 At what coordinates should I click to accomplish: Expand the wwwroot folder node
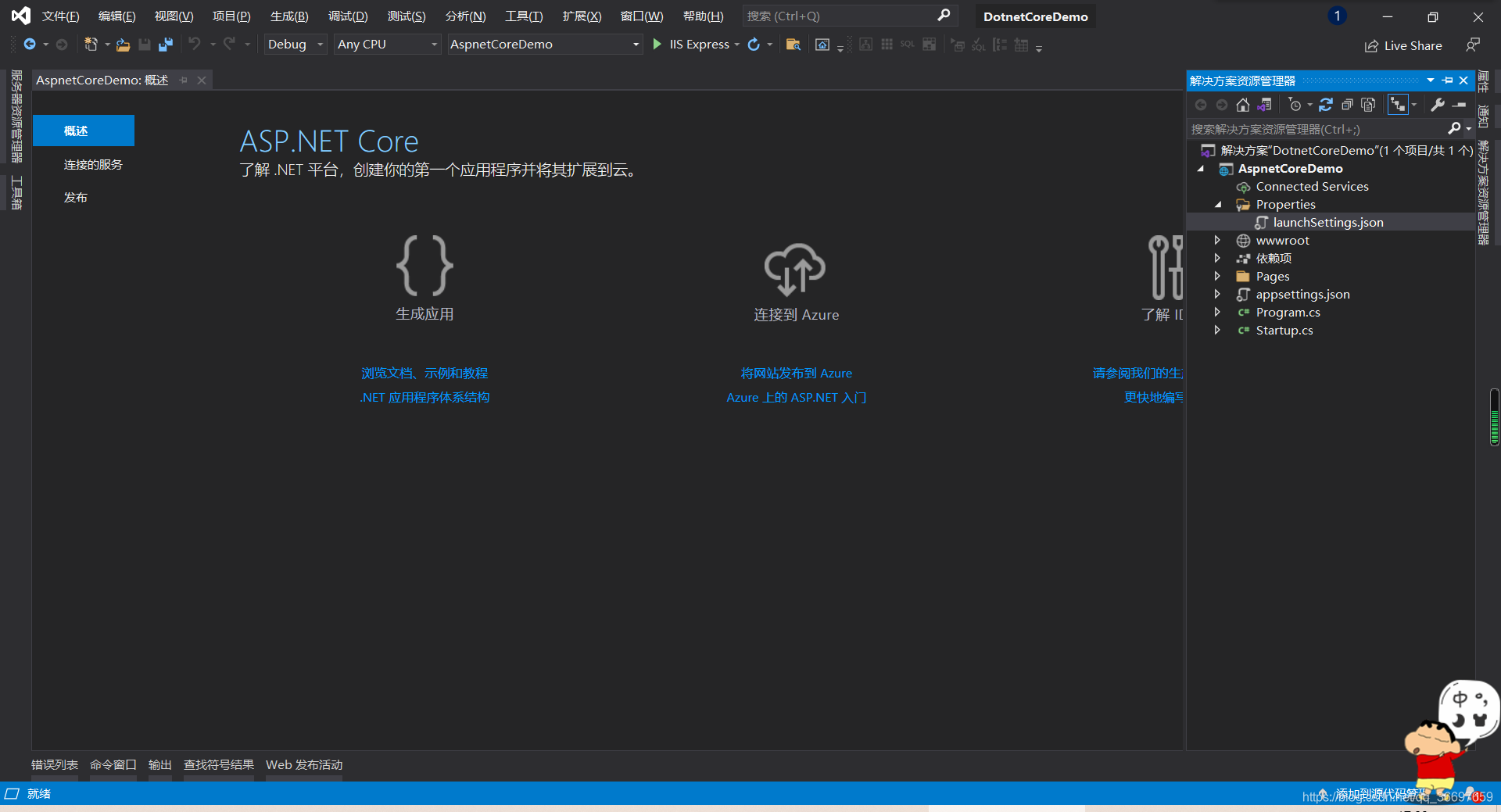(1217, 241)
